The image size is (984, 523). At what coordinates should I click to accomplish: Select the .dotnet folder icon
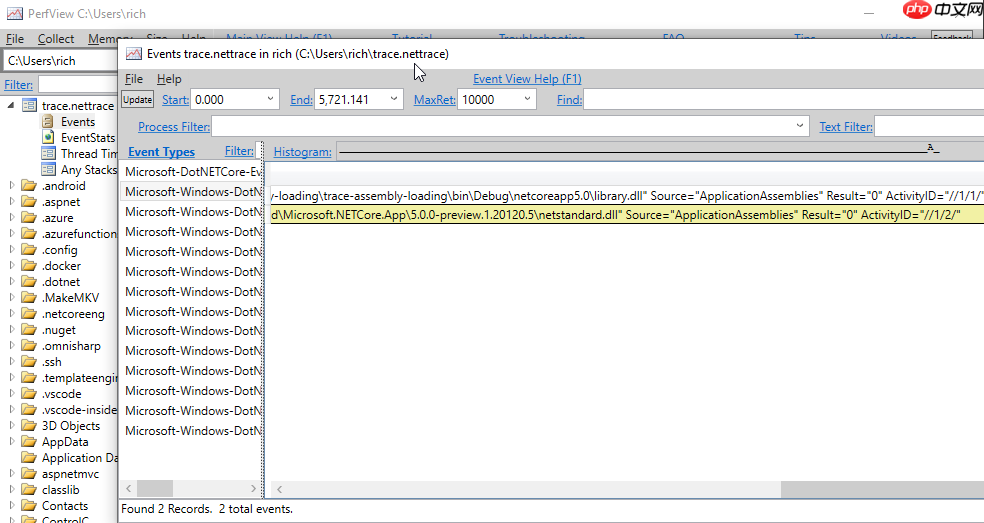(29, 282)
